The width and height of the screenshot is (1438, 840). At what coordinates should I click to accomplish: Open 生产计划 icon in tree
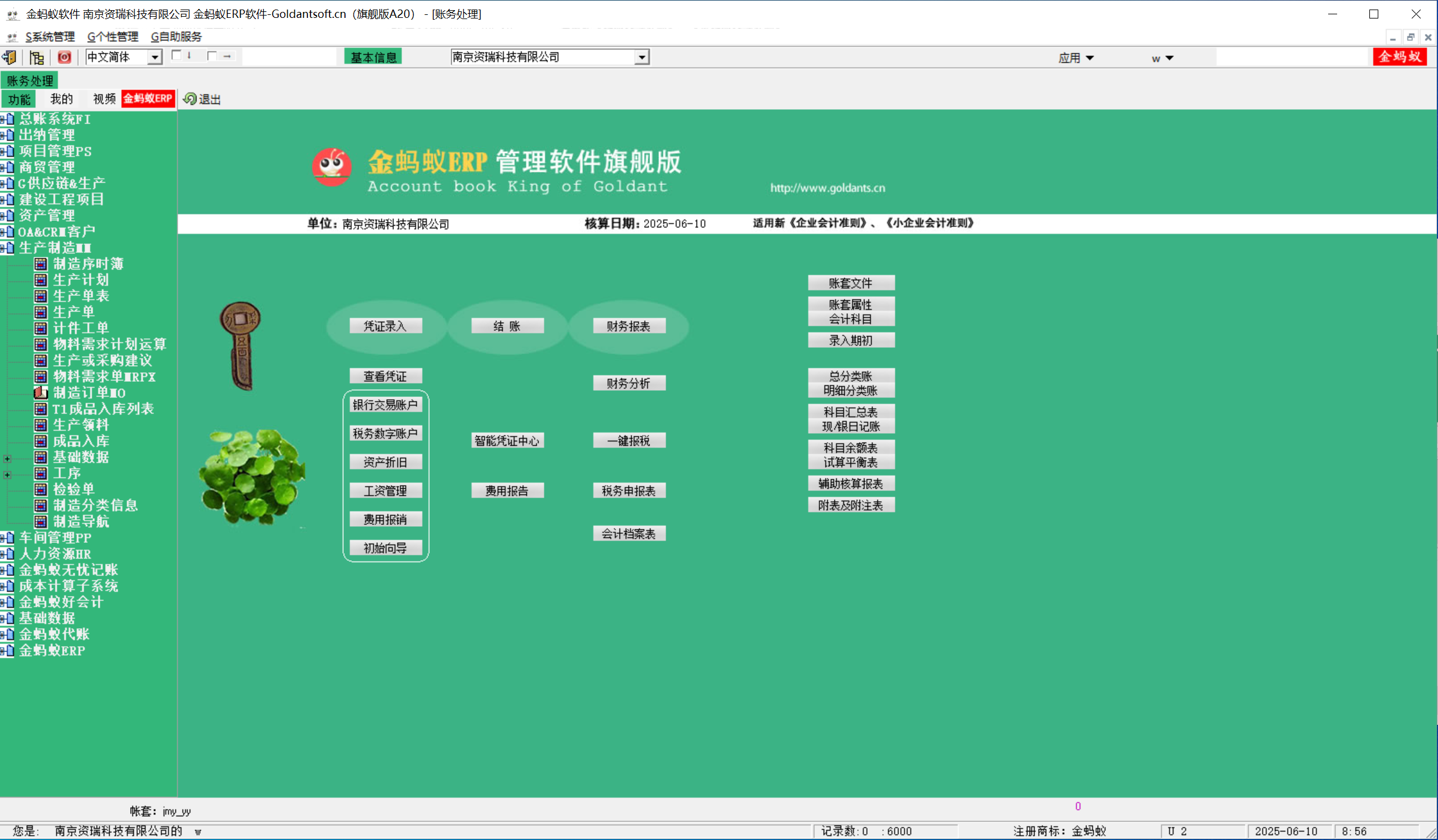click(41, 280)
